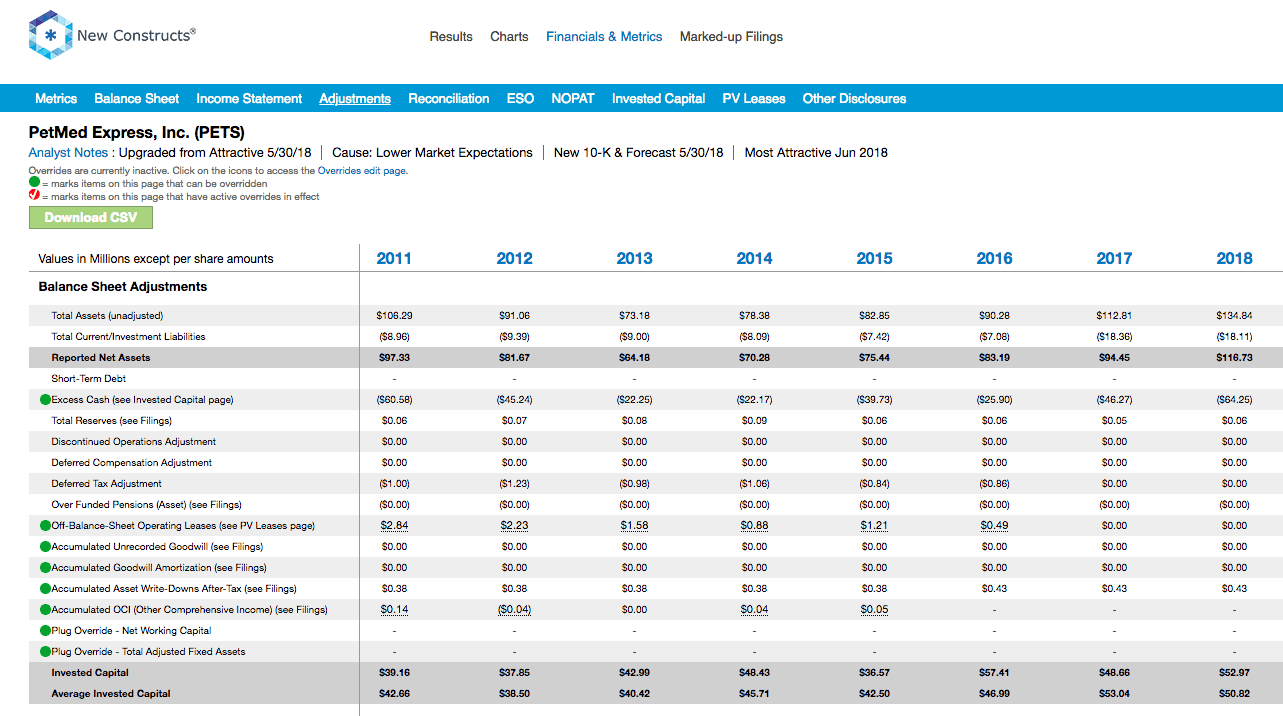Click 2017 Average Invested Capital value $53.04
The height and width of the screenshot is (716, 1283).
point(1114,694)
